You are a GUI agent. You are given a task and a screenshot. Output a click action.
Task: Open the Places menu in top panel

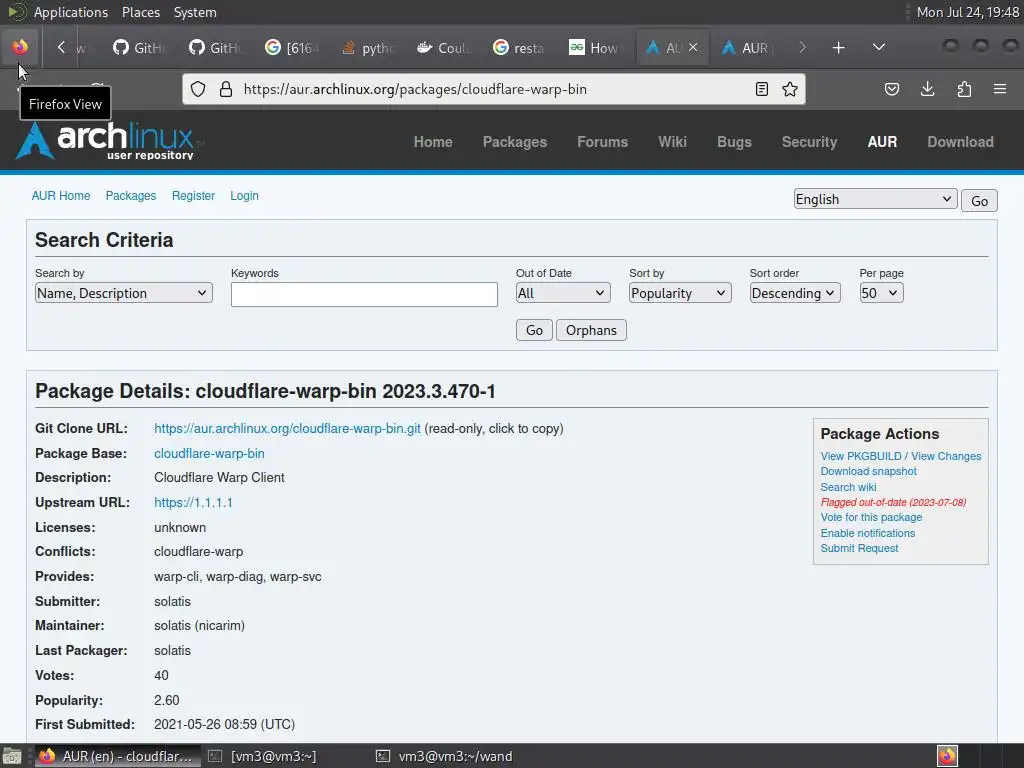tap(141, 12)
